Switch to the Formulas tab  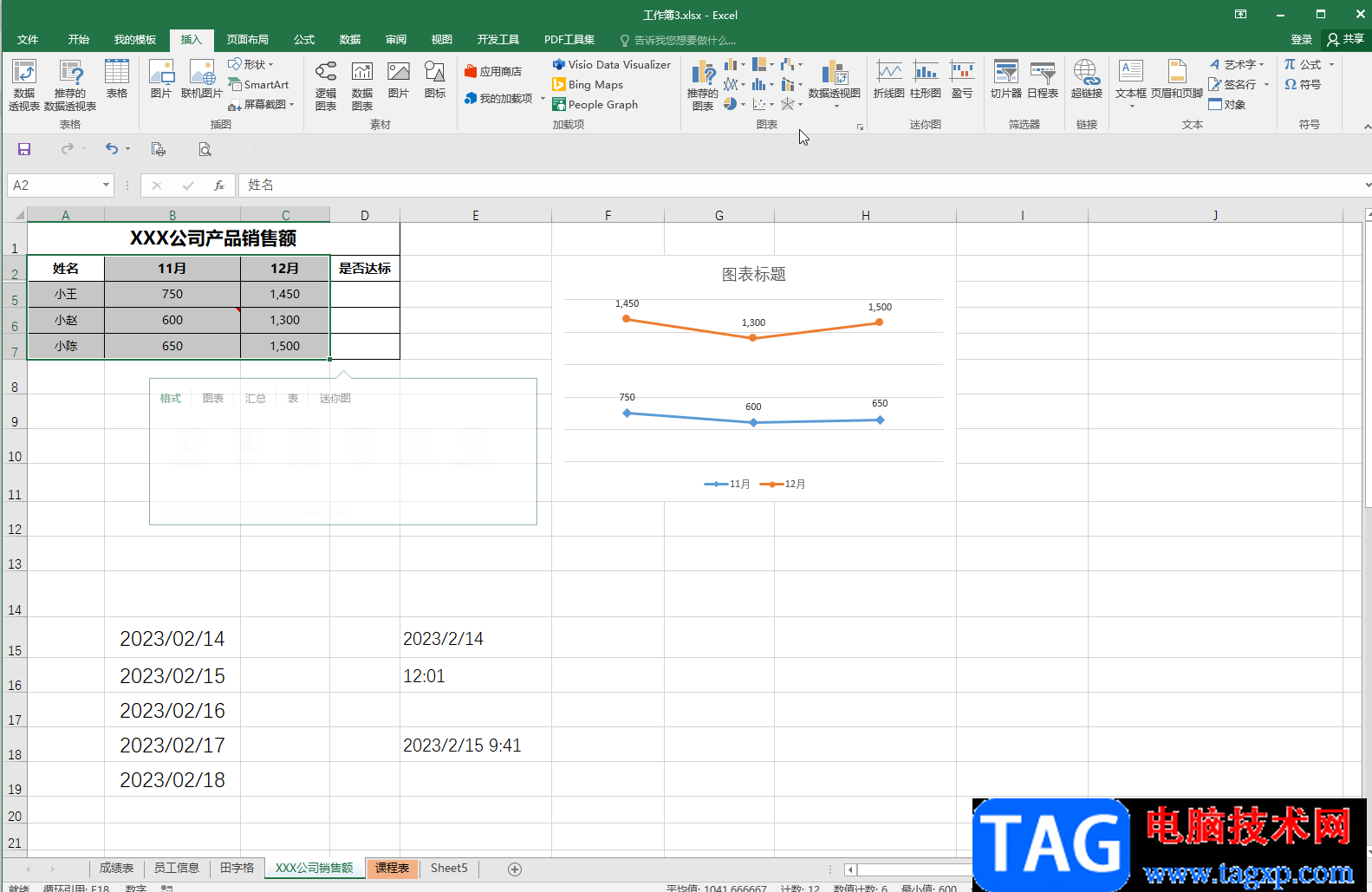304,40
